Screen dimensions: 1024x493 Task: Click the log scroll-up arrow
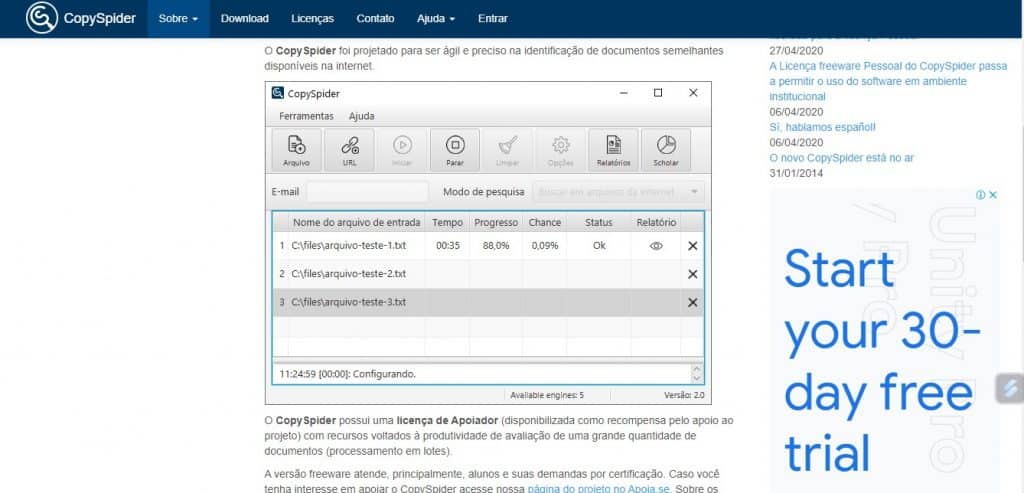[x=697, y=369]
